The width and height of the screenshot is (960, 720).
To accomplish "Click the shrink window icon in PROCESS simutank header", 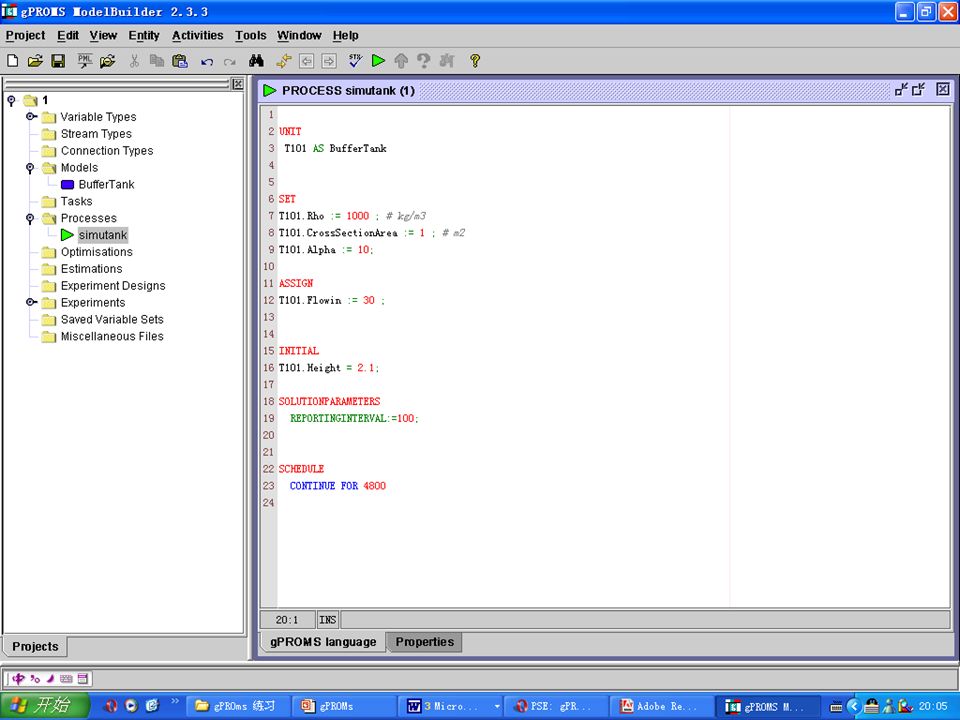I will (x=901, y=89).
